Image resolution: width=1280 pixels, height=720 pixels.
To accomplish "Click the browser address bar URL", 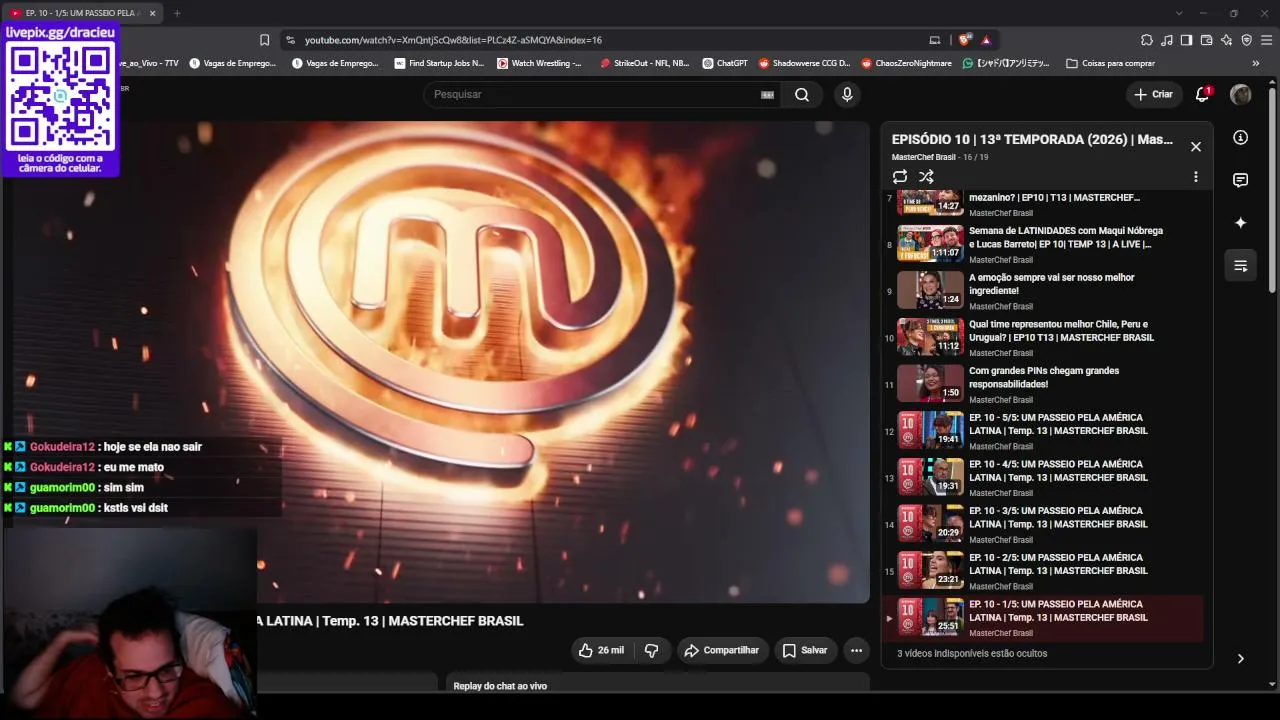I will (x=453, y=40).
